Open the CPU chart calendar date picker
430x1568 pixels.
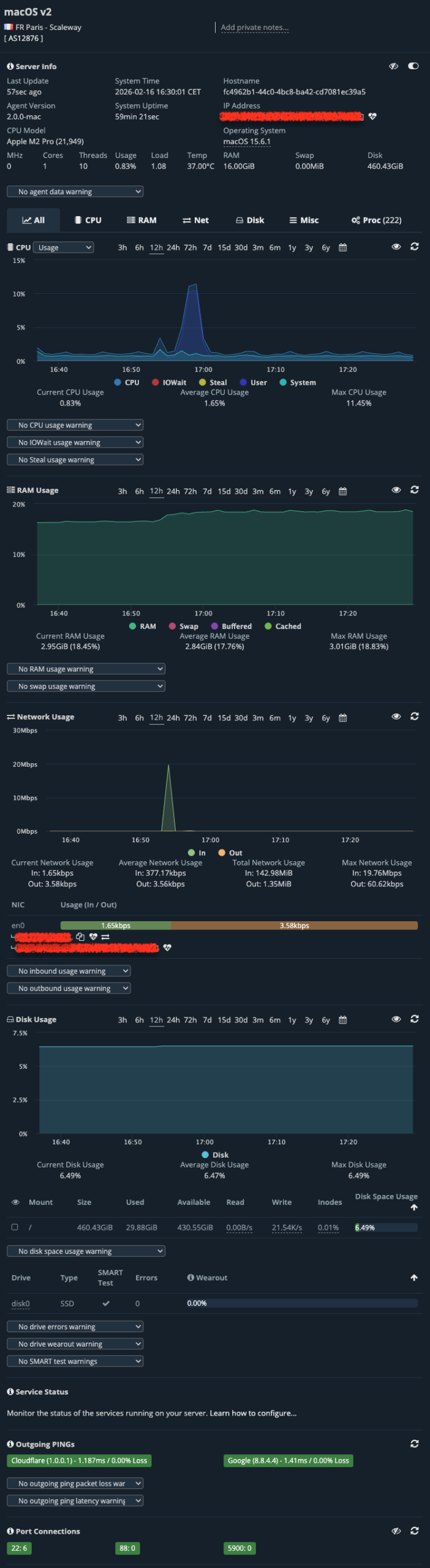tap(342, 247)
